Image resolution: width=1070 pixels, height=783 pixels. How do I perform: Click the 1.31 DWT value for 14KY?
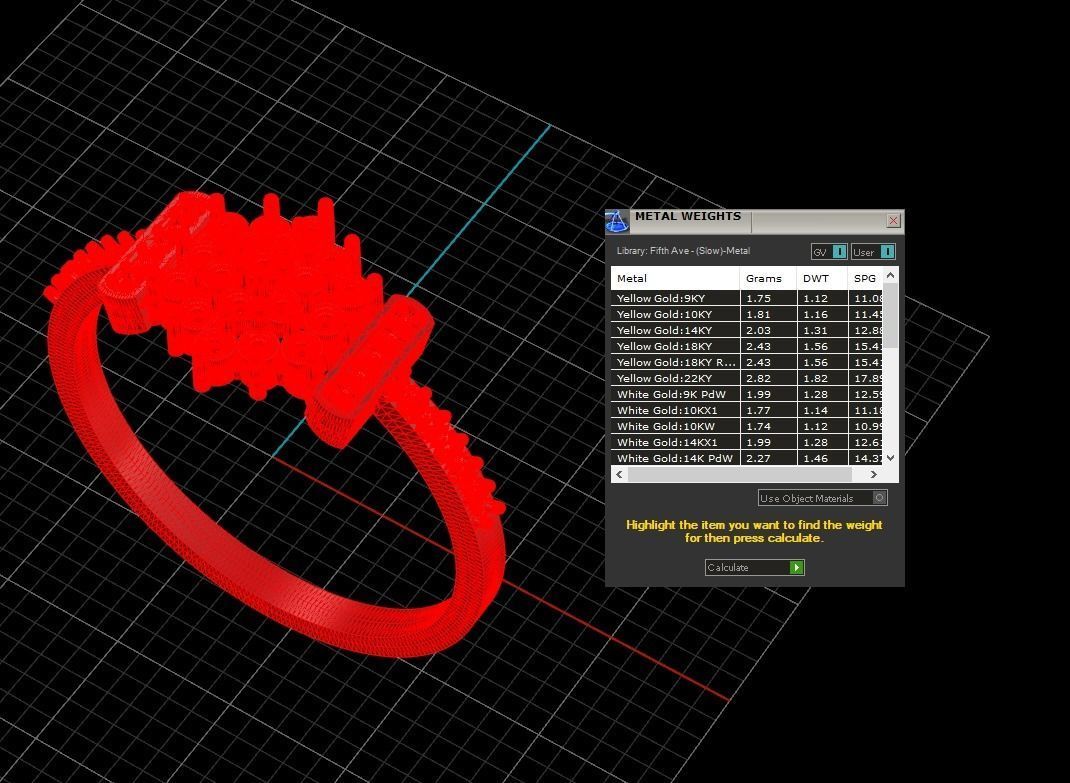(x=815, y=330)
